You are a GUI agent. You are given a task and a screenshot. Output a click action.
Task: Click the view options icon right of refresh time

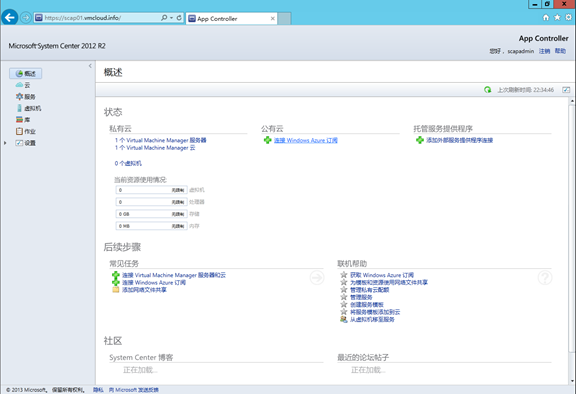coord(566,90)
